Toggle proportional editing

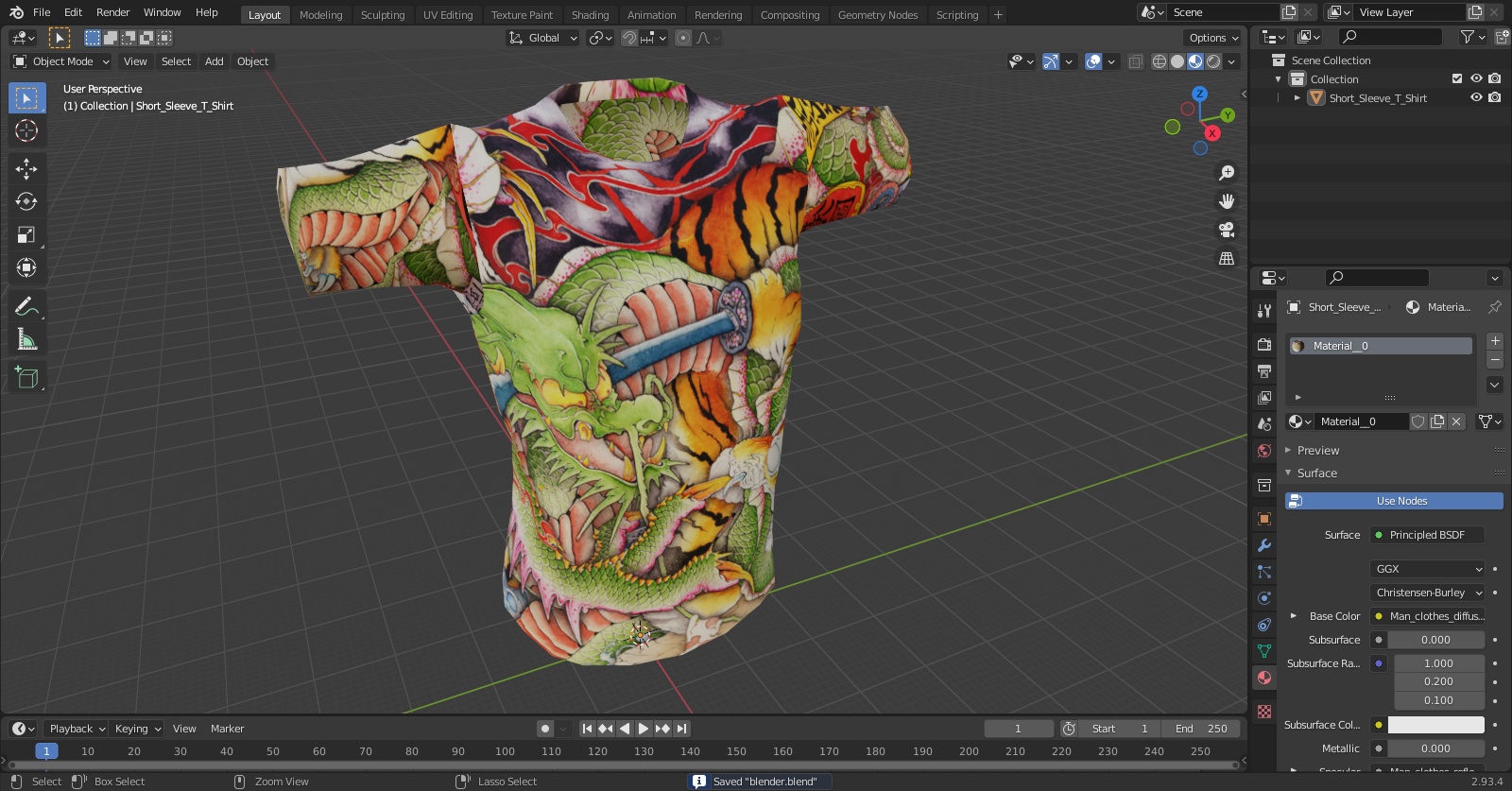(x=682, y=38)
